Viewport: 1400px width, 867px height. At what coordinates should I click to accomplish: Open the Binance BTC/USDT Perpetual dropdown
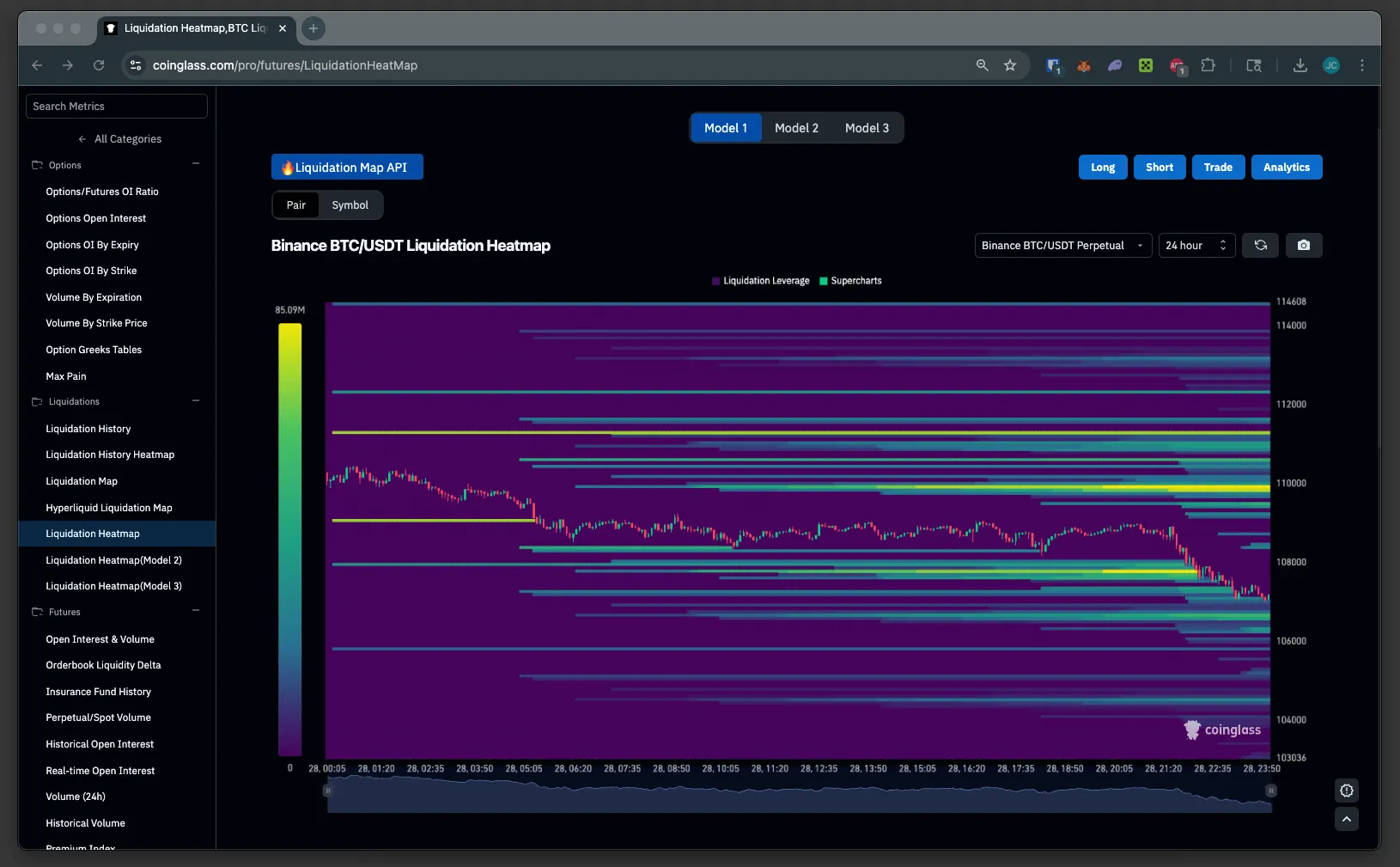click(x=1062, y=246)
